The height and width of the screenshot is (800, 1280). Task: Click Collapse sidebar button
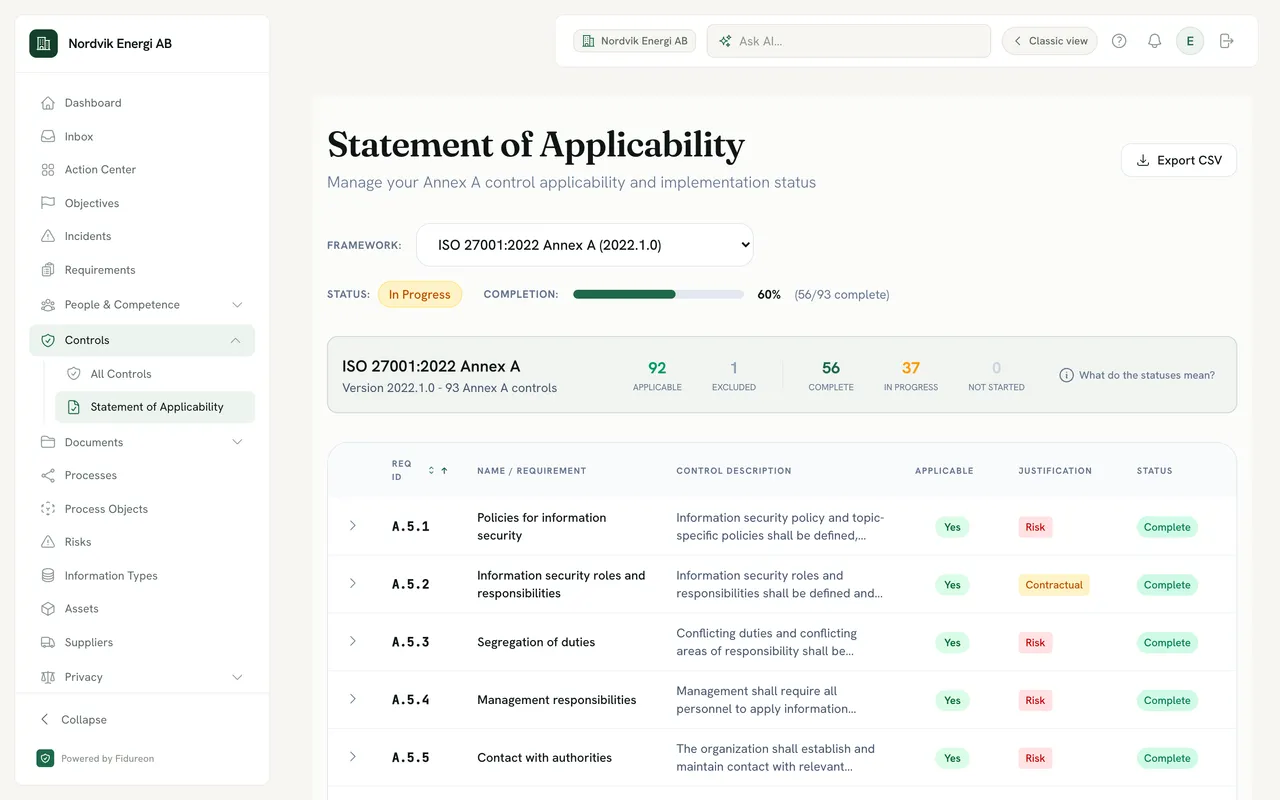tap(73, 719)
